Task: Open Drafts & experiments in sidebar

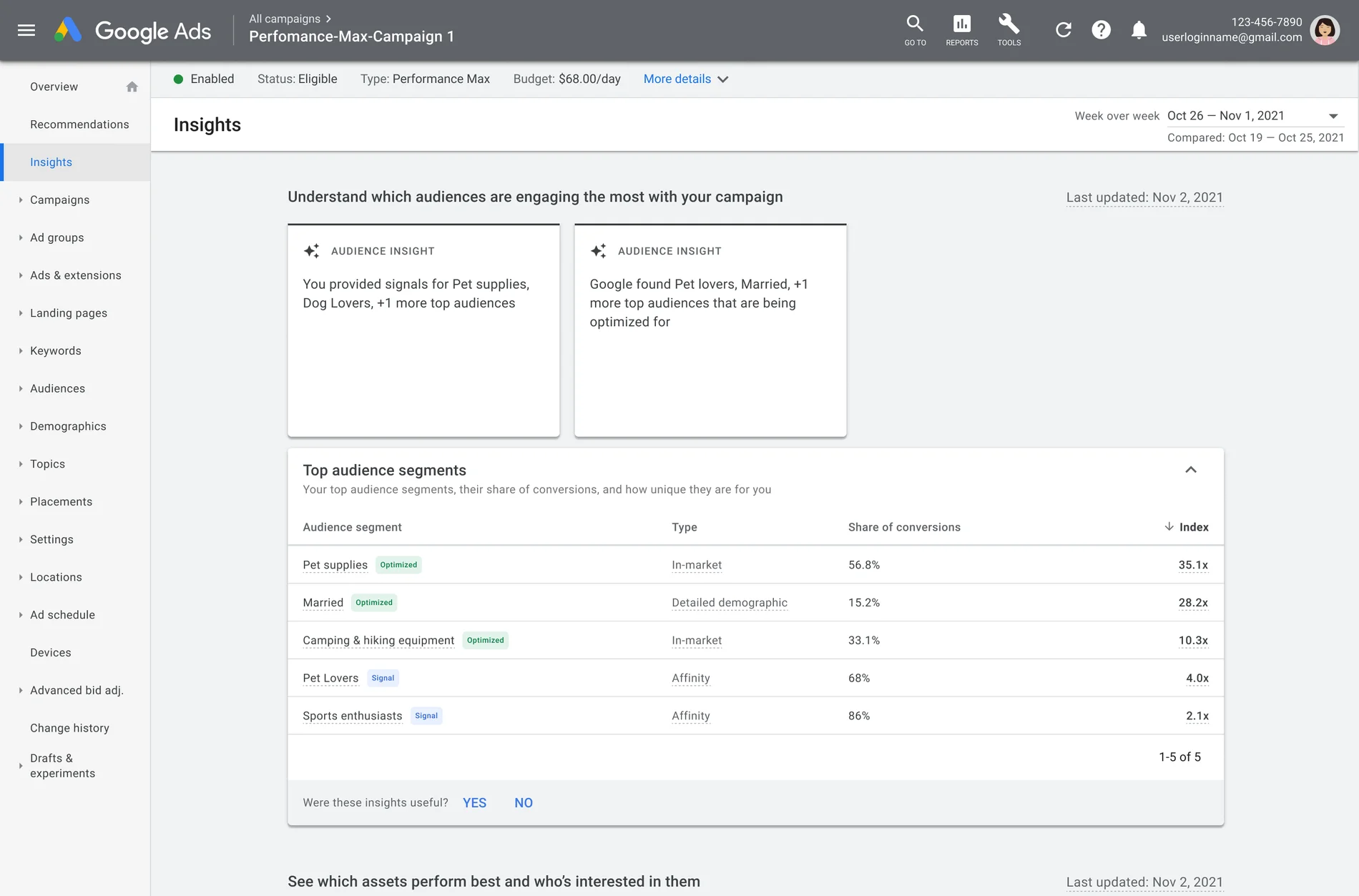Action: 62,766
